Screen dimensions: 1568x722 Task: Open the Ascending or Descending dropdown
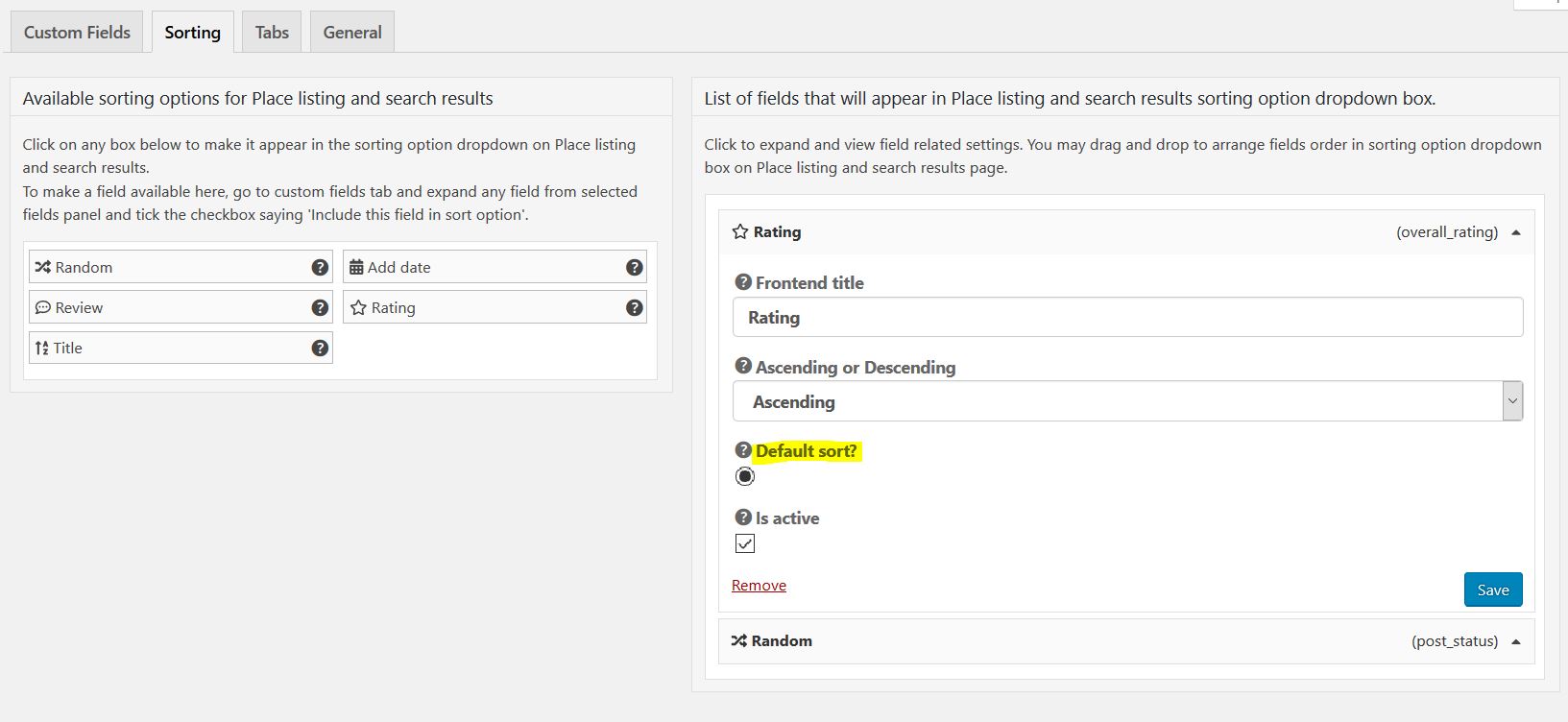(1127, 401)
